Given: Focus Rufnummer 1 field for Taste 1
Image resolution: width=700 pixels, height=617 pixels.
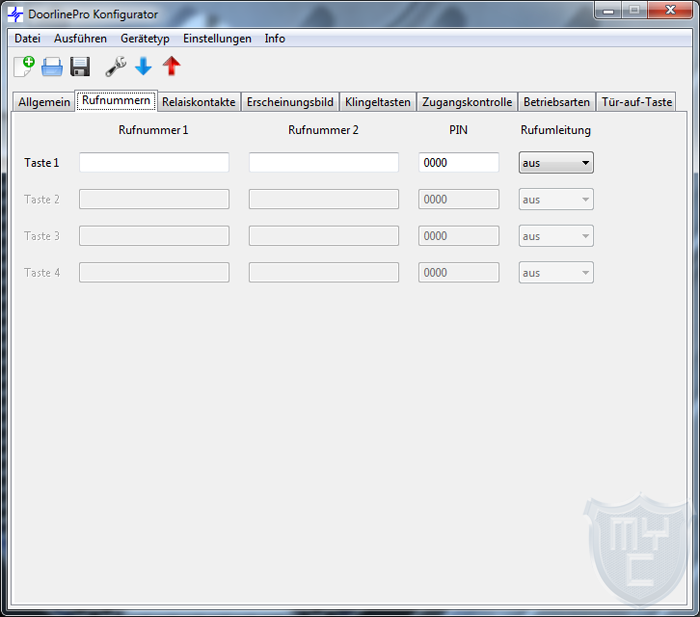Looking at the screenshot, I should coord(154,163).
